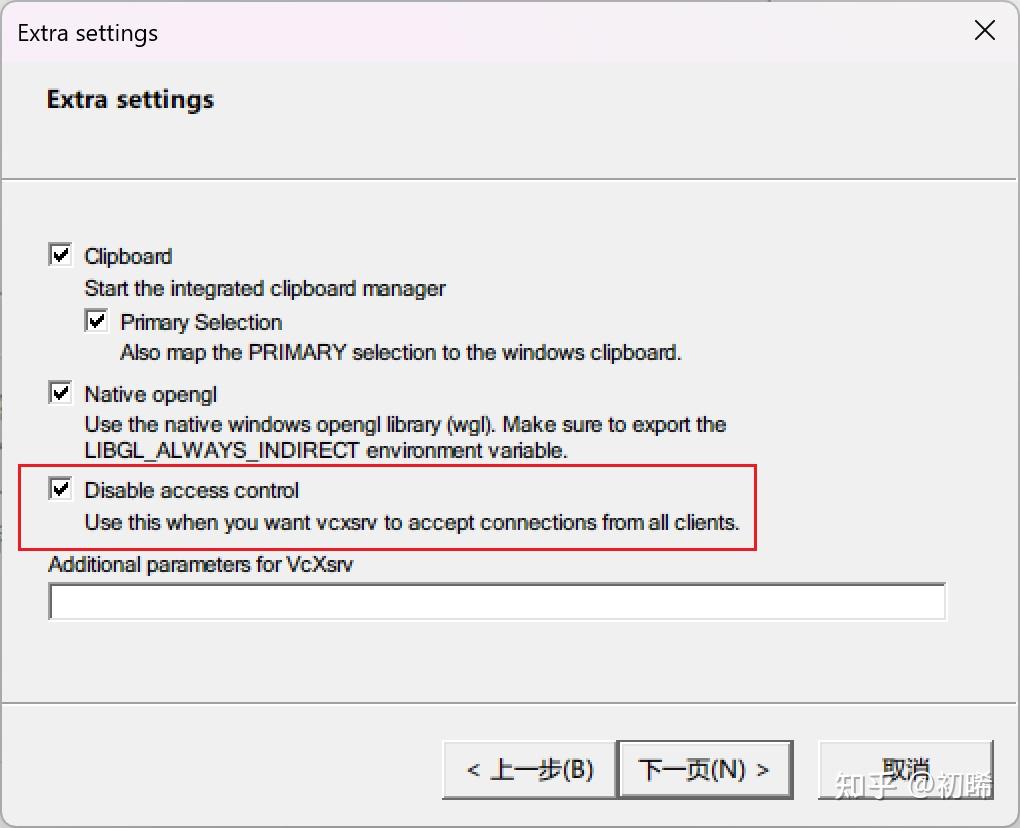Click the 上一步(B) back button
This screenshot has width=1020, height=828.
529,769
